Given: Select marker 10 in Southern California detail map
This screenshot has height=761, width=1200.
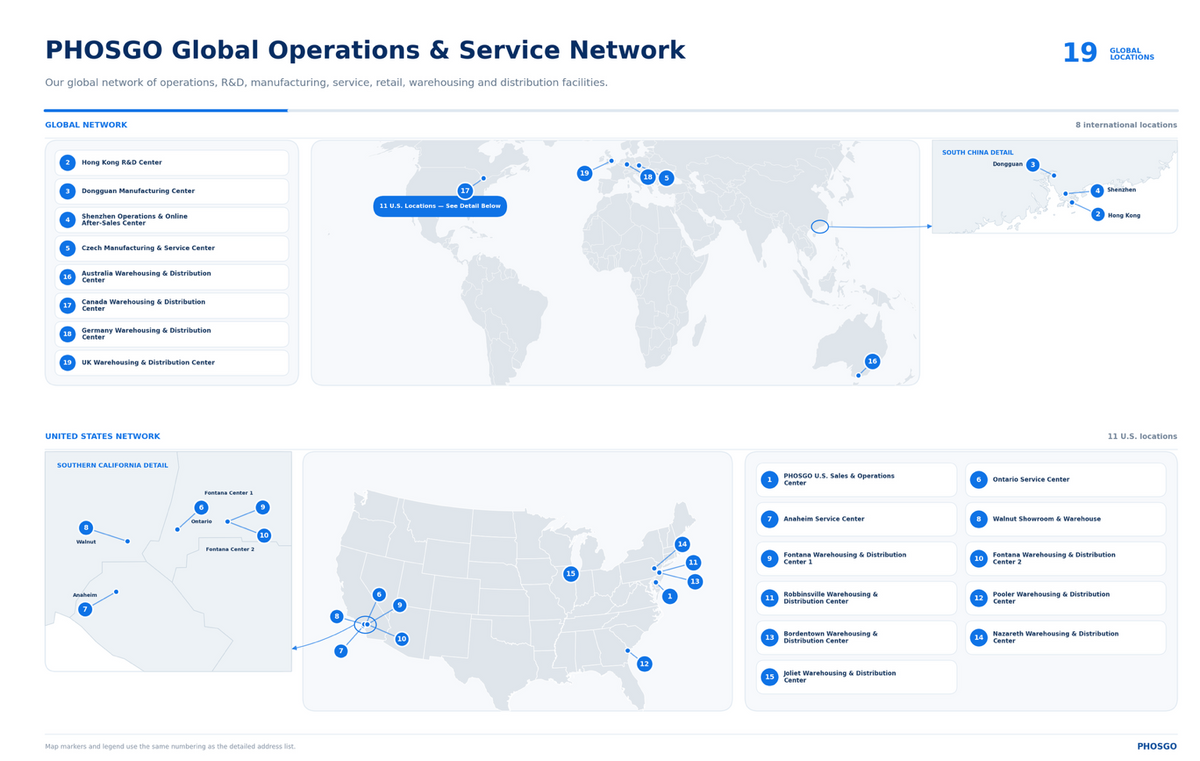Looking at the screenshot, I should [264, 536].
